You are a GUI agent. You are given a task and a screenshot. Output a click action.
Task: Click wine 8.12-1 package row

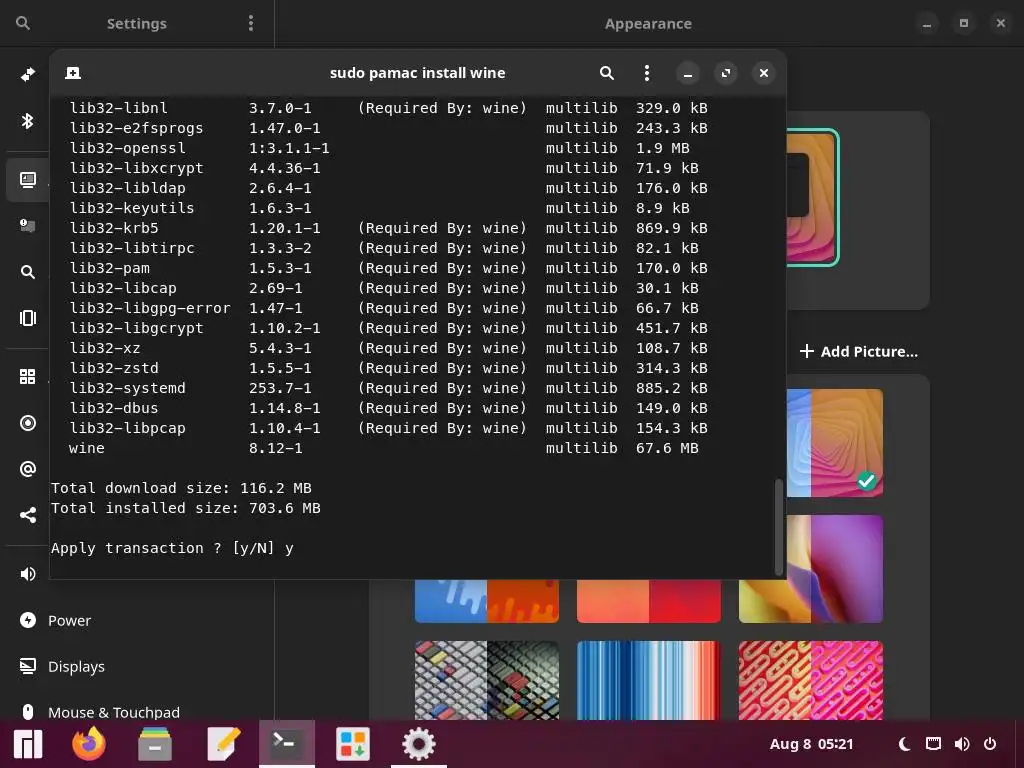(384, 448)
